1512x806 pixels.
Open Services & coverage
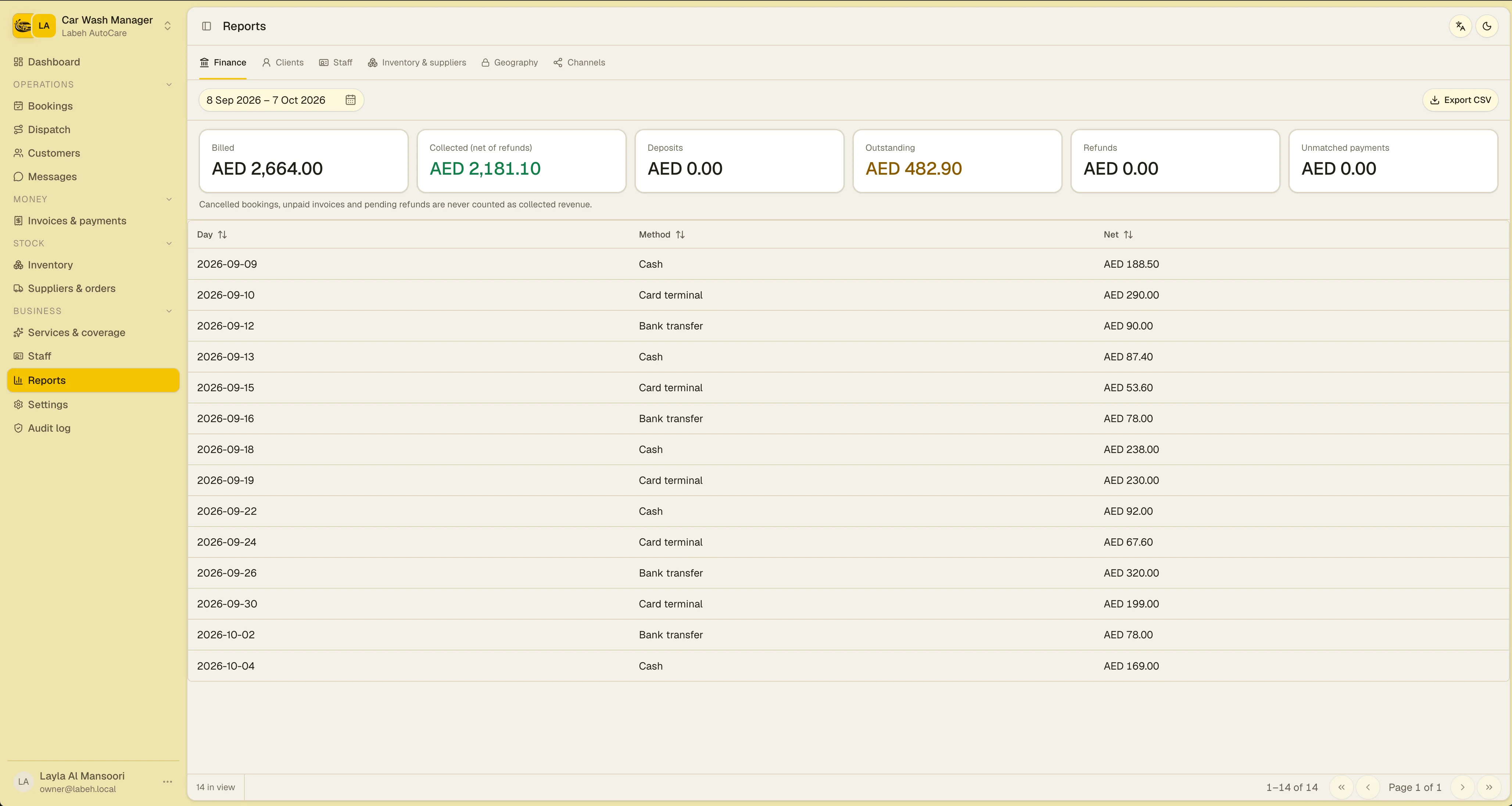pyautogui.click(x=93, y=332)
